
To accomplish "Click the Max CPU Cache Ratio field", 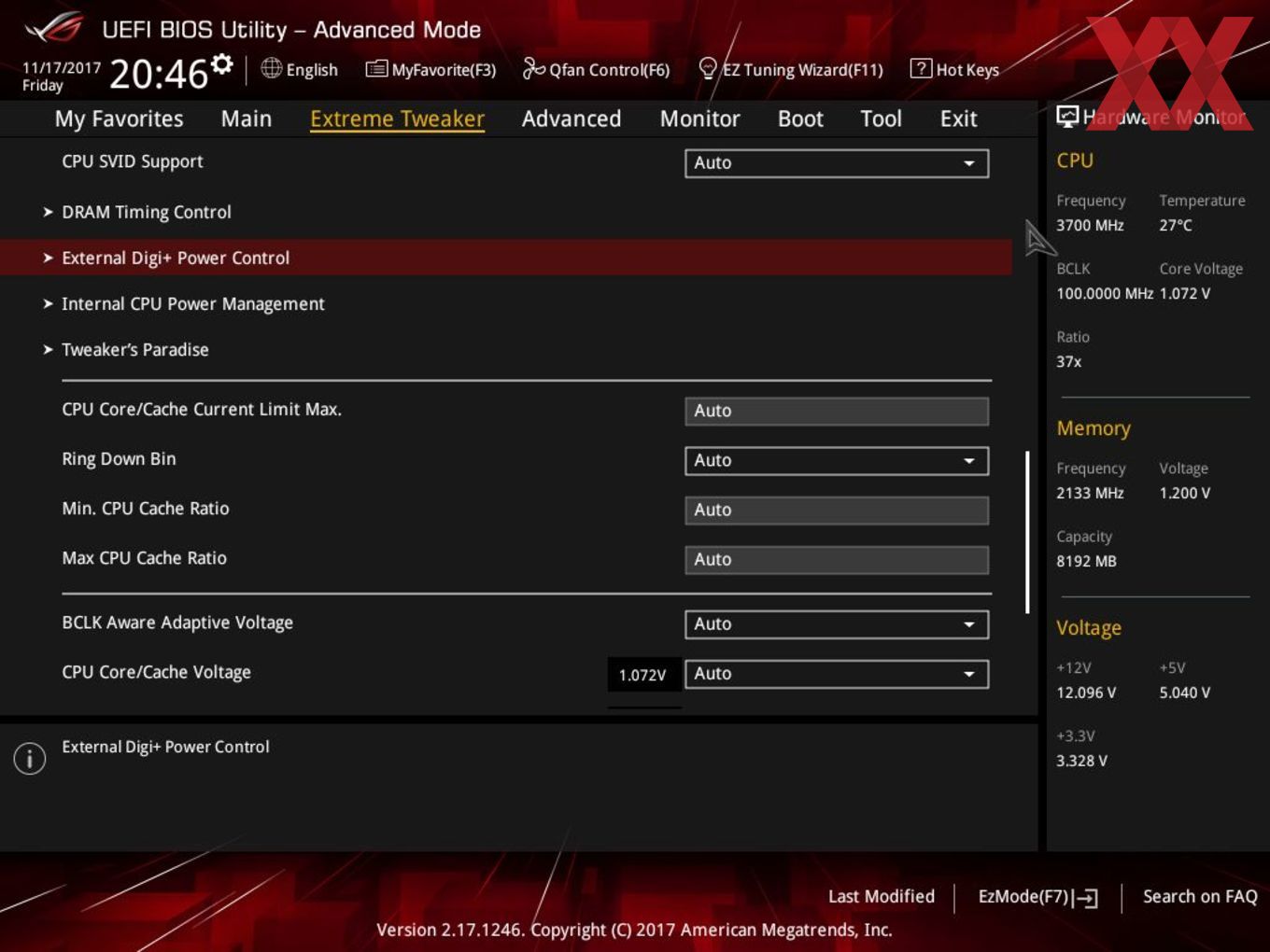I will (837, 560).
